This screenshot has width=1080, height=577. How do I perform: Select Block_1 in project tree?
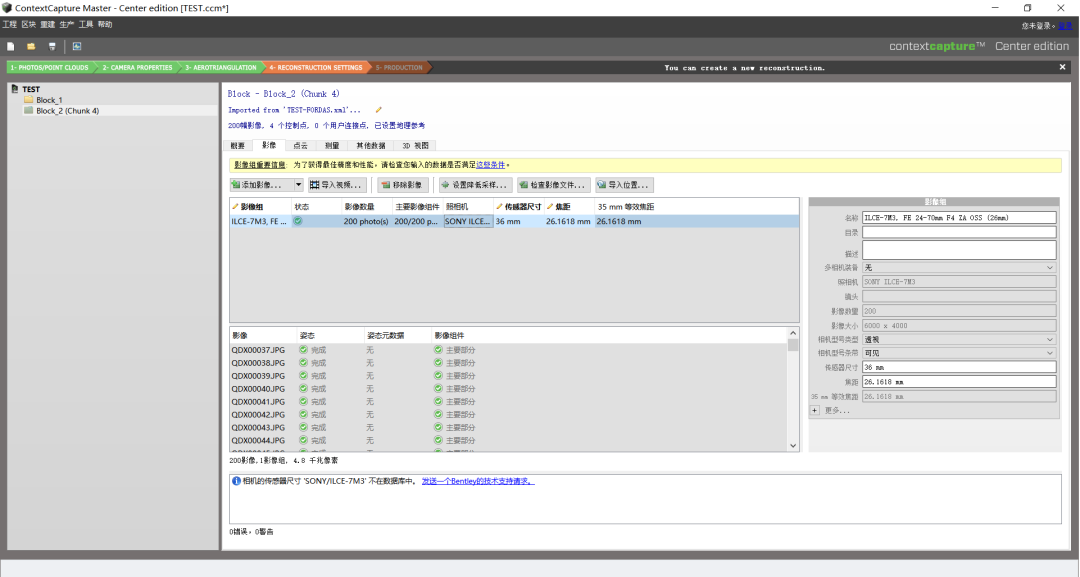[49, 100]
